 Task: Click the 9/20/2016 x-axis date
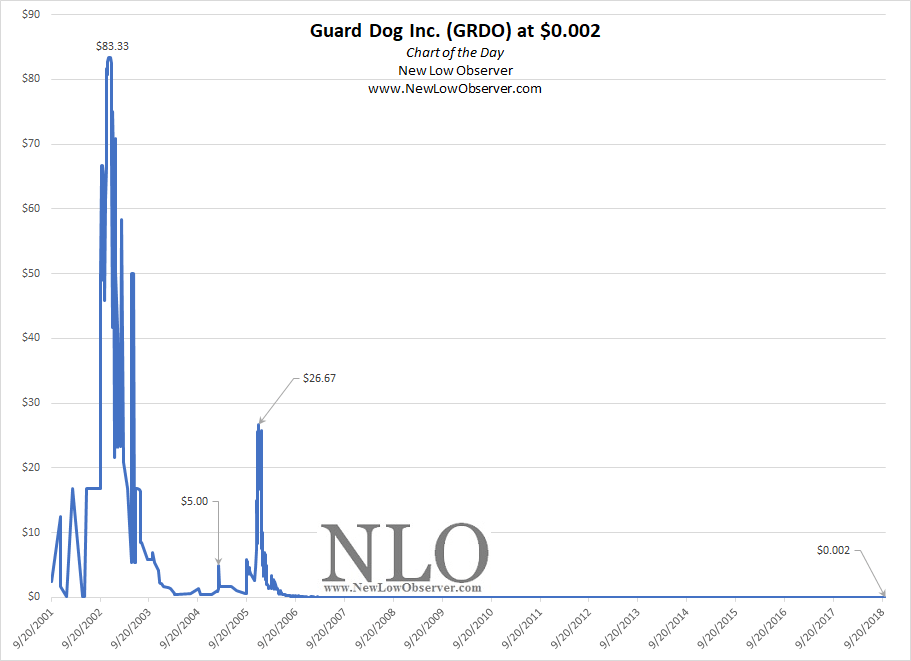click(x=766, y=628)
